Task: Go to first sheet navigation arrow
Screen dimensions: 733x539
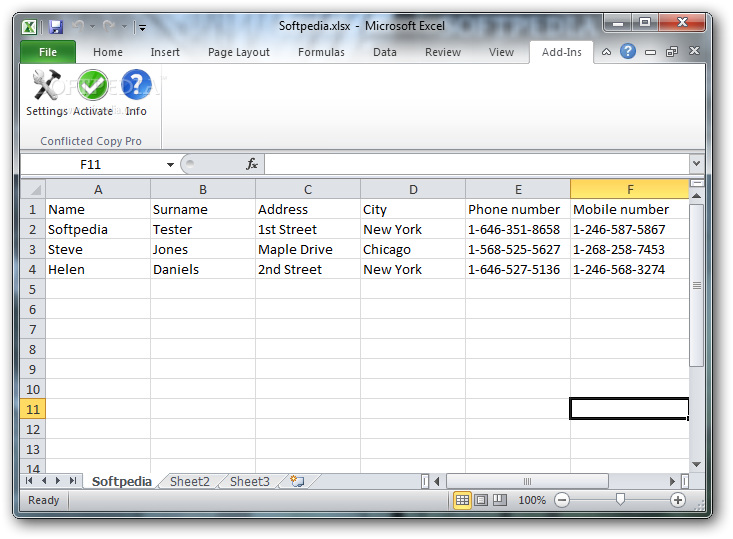Action: [x=29, y=481]
